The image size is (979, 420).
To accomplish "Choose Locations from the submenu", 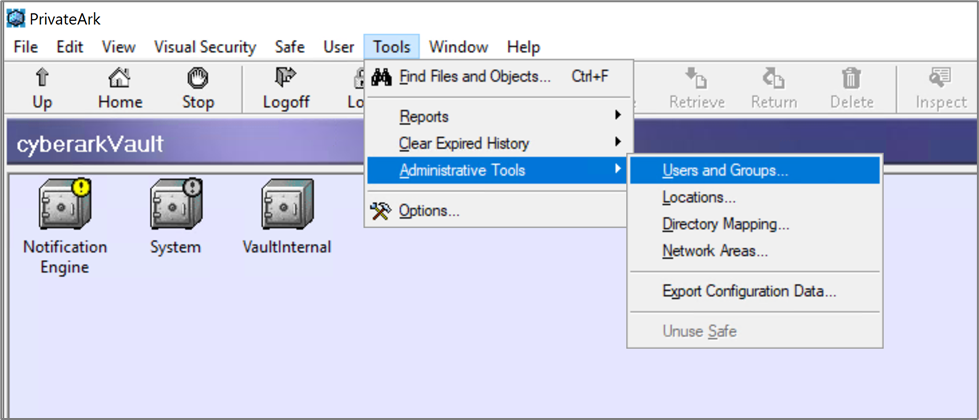I will coord(699,197).
